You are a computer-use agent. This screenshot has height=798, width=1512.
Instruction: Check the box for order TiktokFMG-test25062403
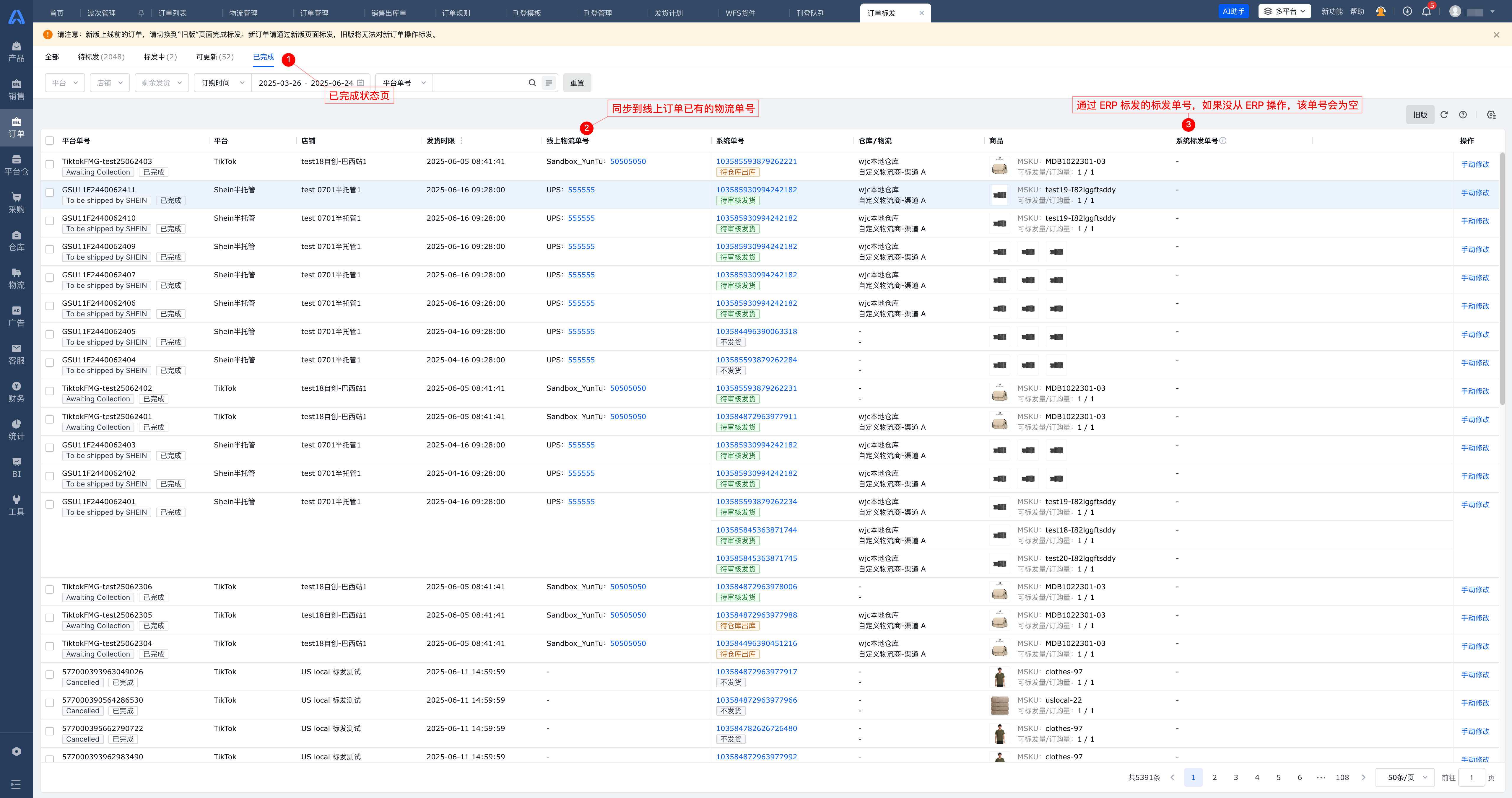(50, 164)
